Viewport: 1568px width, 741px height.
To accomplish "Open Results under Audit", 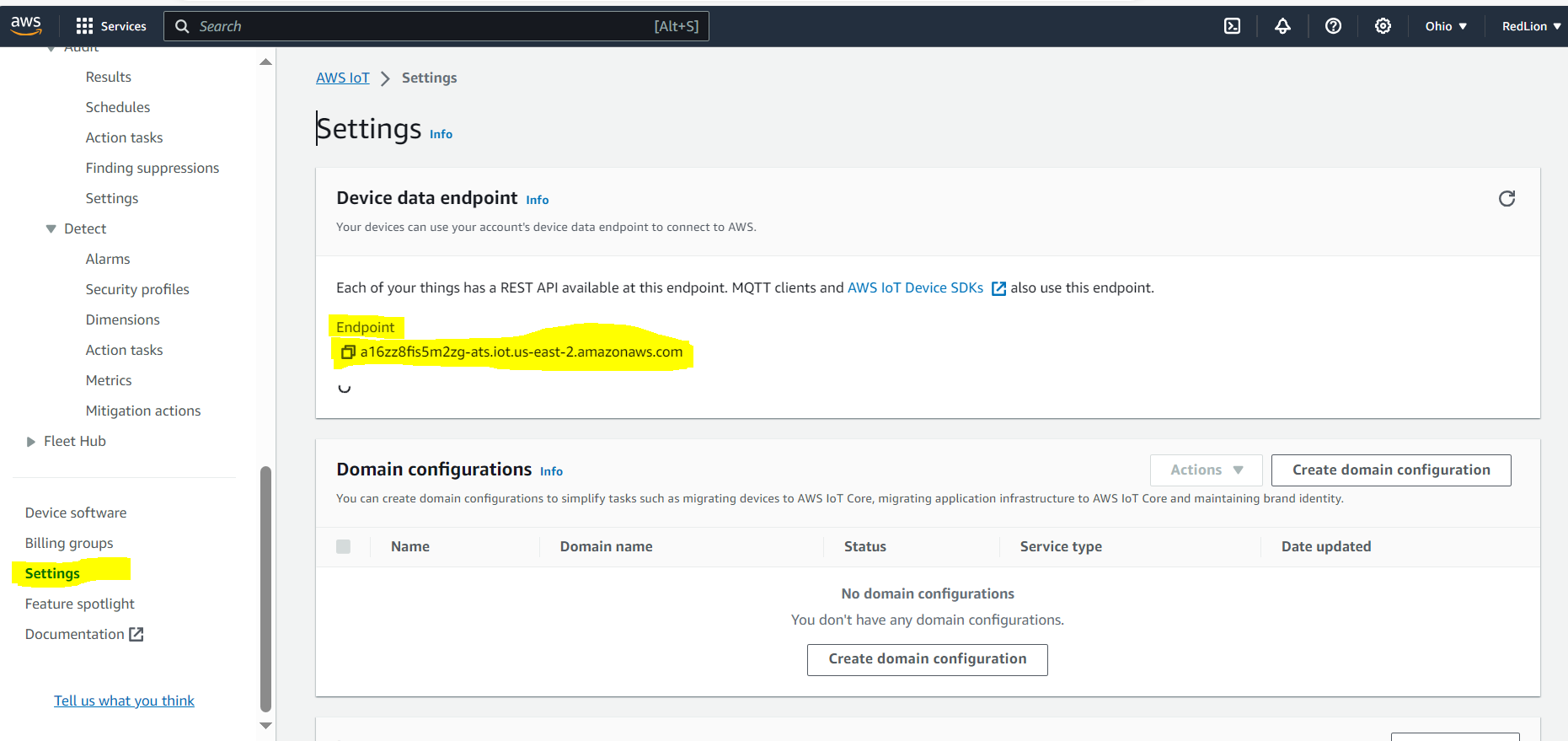I will 109,77.
